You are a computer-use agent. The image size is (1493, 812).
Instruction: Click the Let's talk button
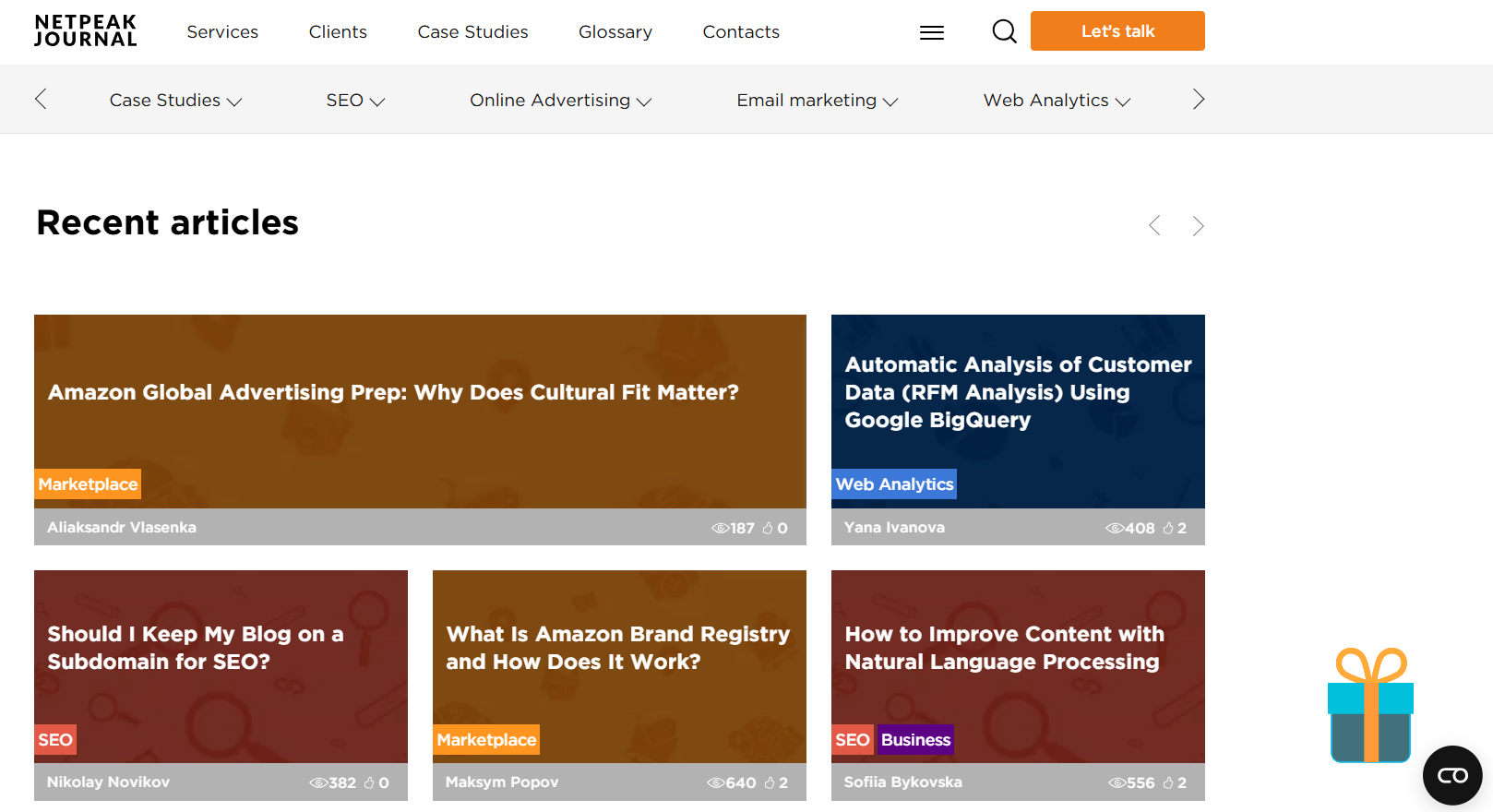tap(1117, 30)
